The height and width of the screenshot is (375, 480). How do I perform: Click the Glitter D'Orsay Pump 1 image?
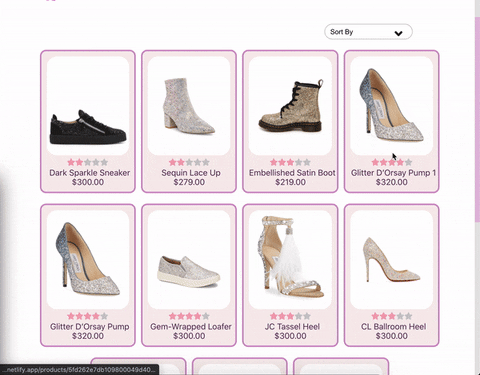click(392, 106)
